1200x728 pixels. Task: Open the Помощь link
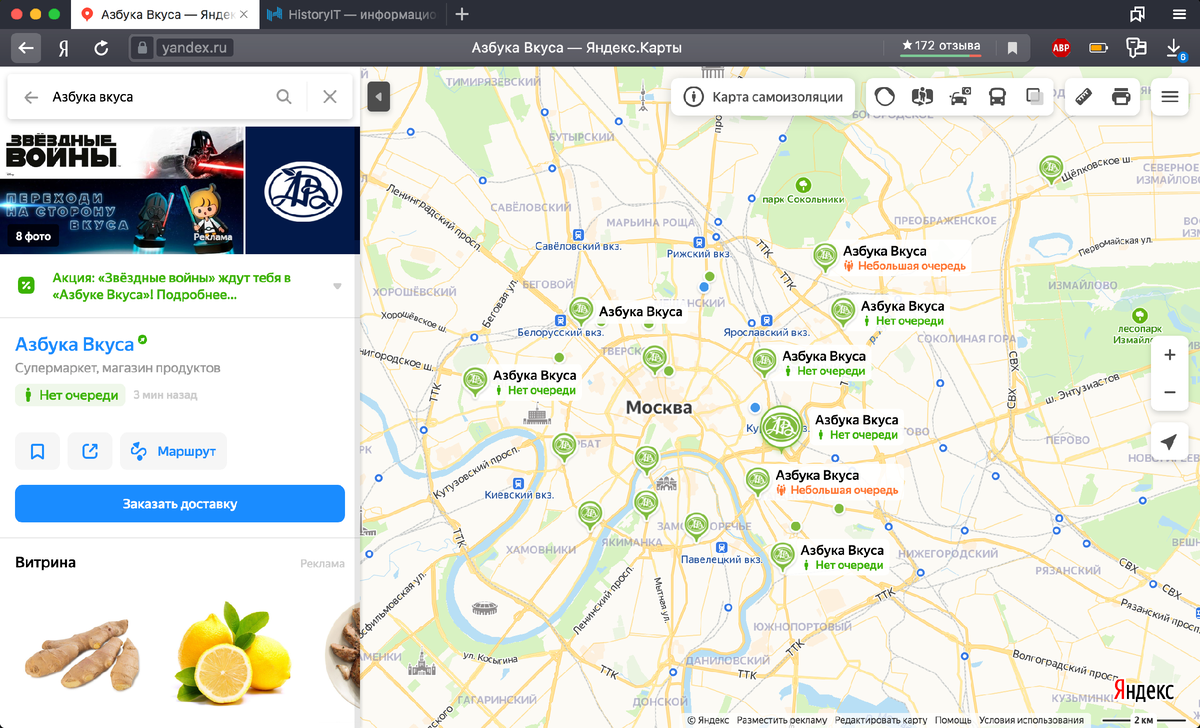(x=953, y=720)
